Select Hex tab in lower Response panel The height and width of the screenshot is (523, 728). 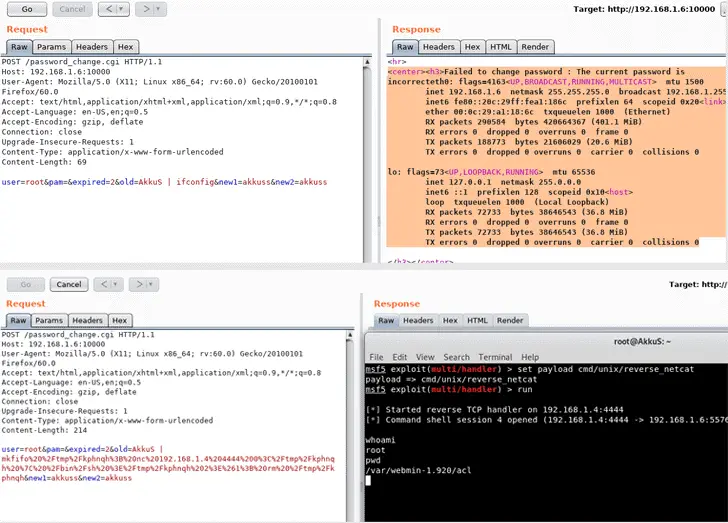coord(450,320)
